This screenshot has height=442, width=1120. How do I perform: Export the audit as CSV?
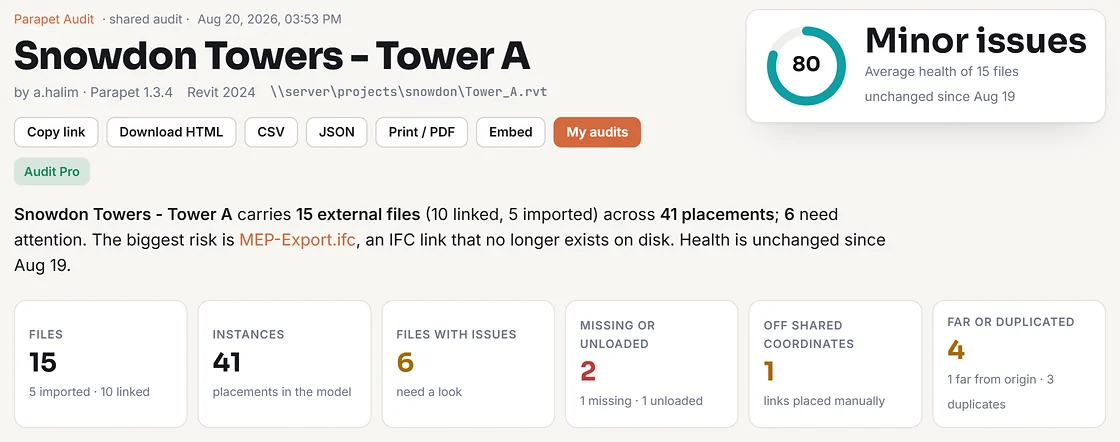pos(271,132)
